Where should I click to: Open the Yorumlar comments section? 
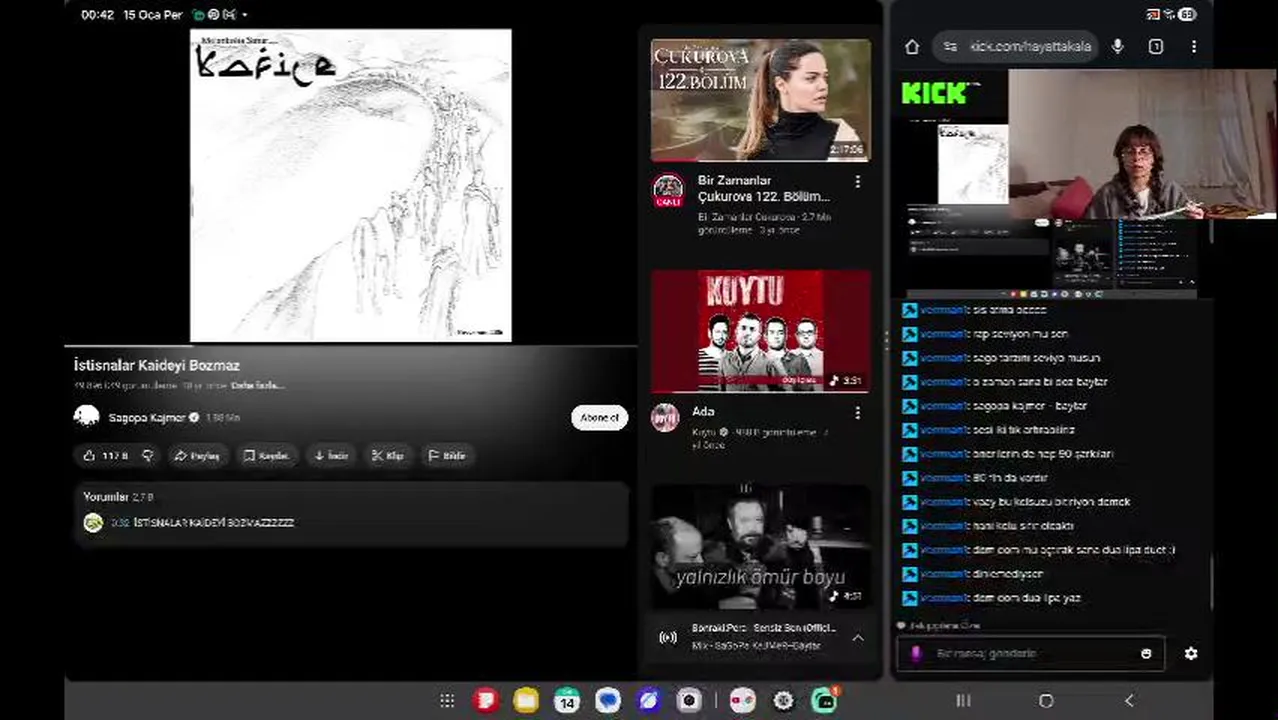[352, 513]
